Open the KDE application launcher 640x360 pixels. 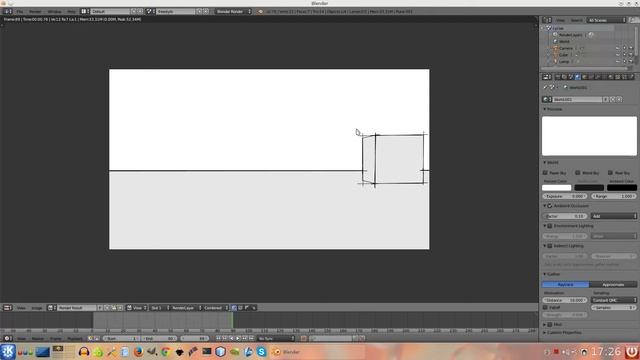(8, 351)
